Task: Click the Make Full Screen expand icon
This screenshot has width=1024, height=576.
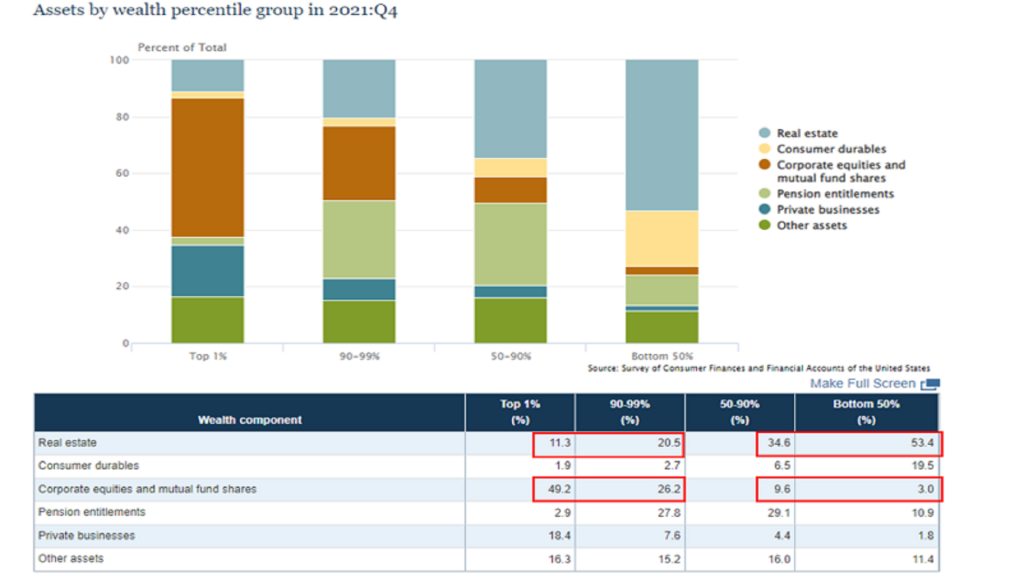Action: click(x=930, y=384)
